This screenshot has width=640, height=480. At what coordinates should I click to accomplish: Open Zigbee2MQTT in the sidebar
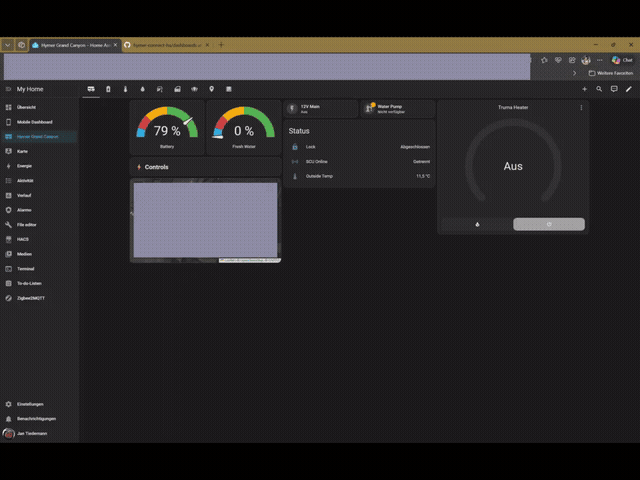pos(40,298)
